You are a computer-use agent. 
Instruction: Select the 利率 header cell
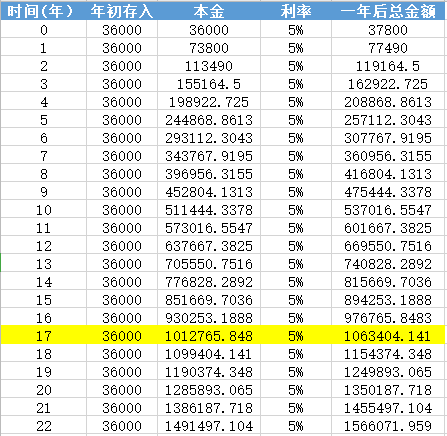coord(296,11)
